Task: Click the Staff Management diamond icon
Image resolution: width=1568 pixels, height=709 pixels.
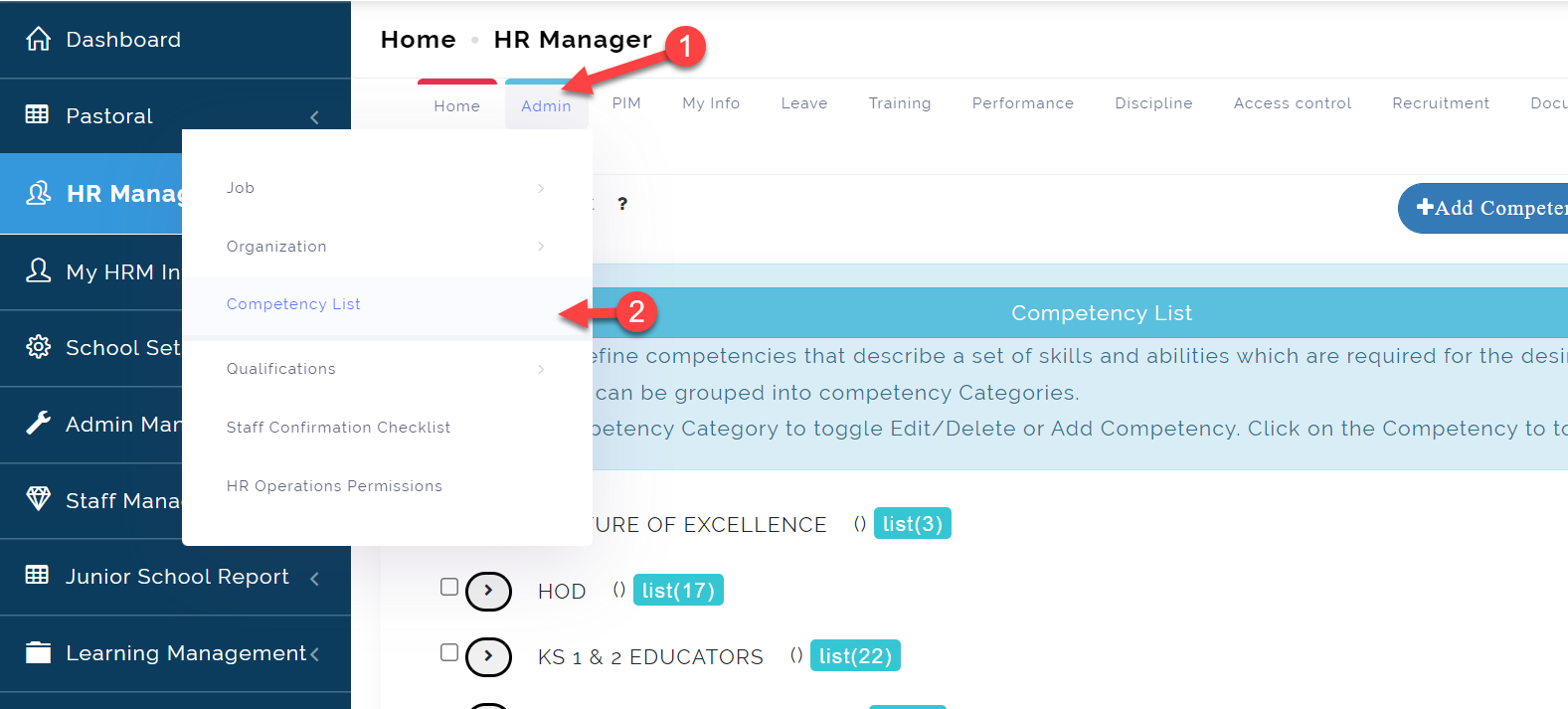Action: [x=38, y=499]
